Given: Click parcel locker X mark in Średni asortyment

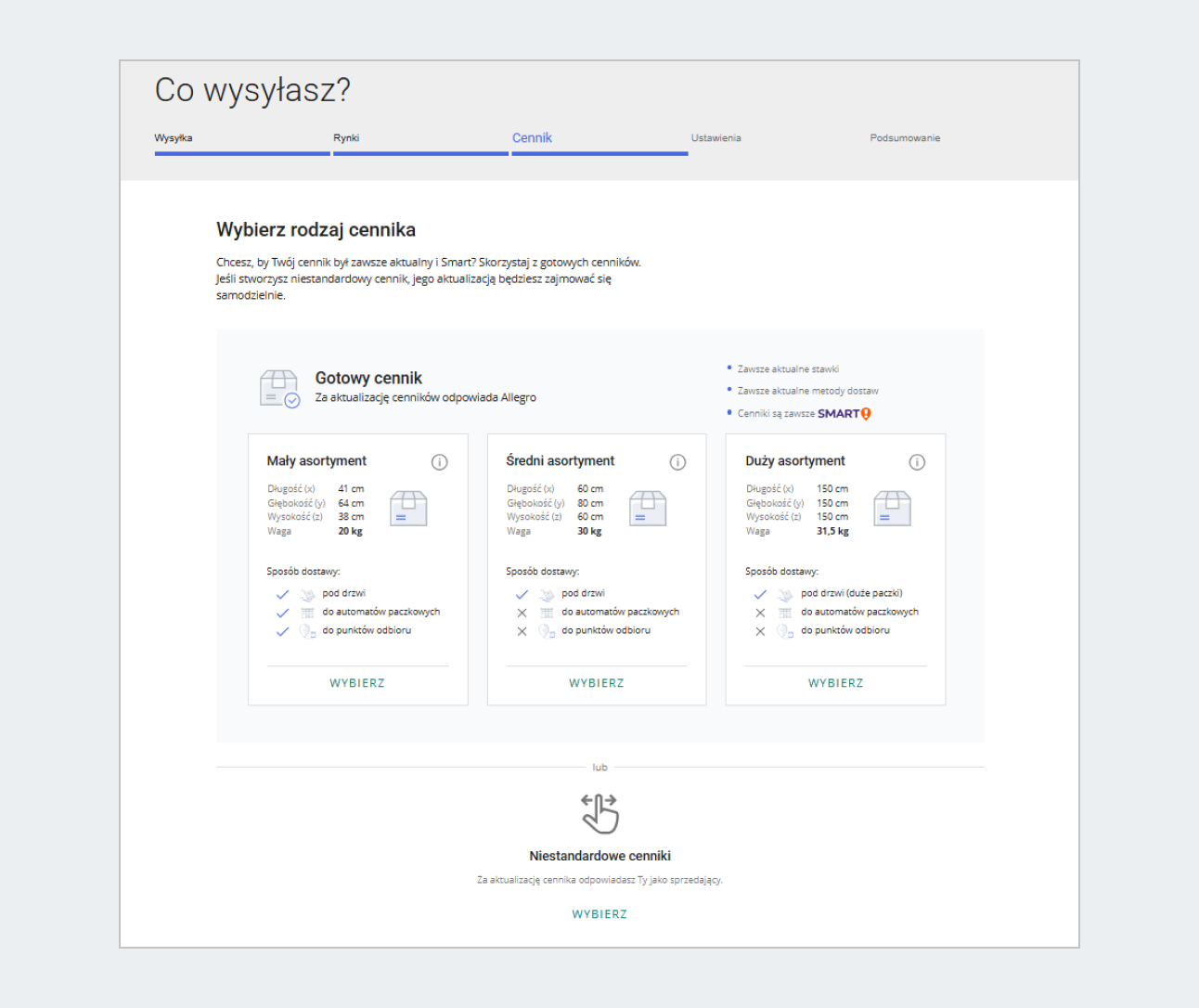Looking at the screenshot, I should [522, 613].
